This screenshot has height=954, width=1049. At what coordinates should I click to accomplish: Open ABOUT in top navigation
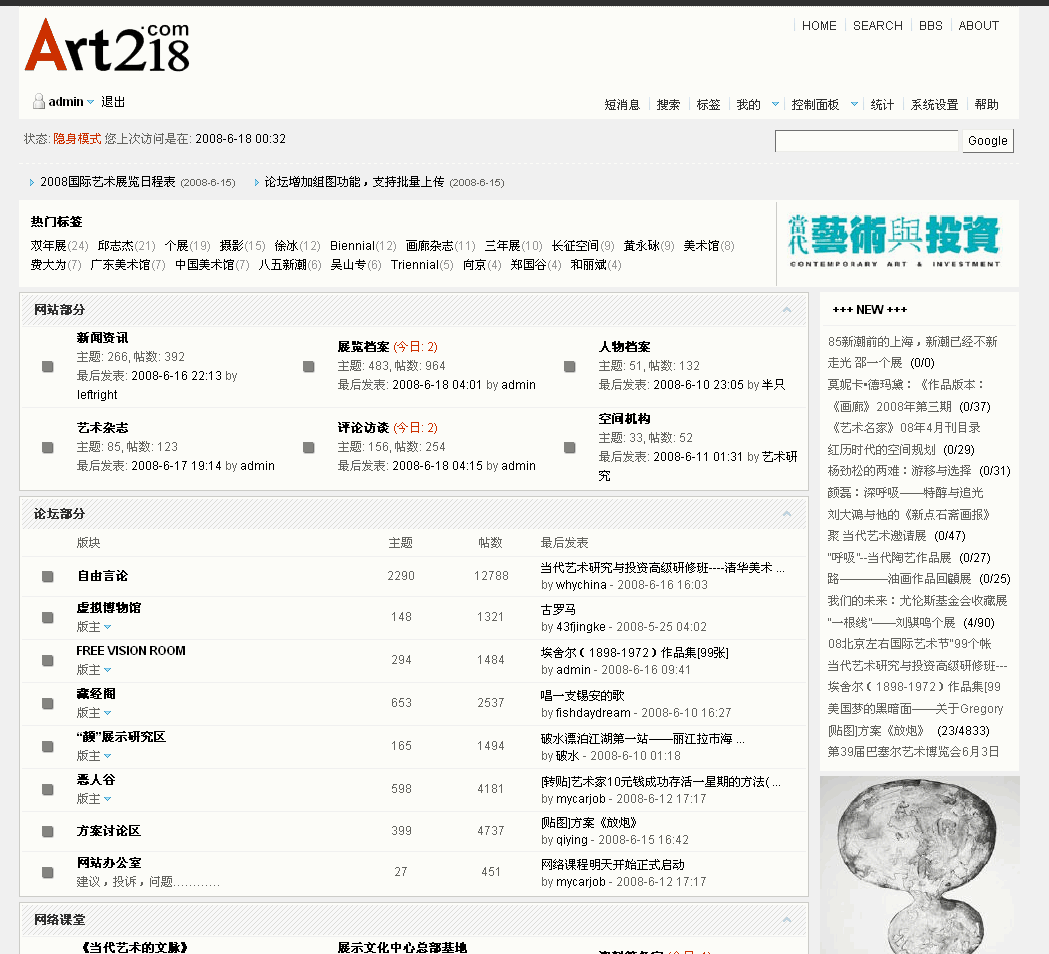coord(979,25)
